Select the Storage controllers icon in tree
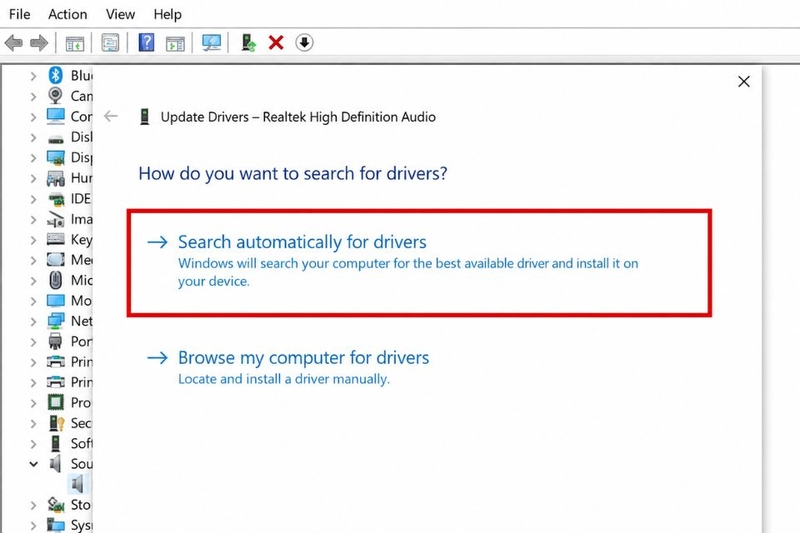 [56, 504]
